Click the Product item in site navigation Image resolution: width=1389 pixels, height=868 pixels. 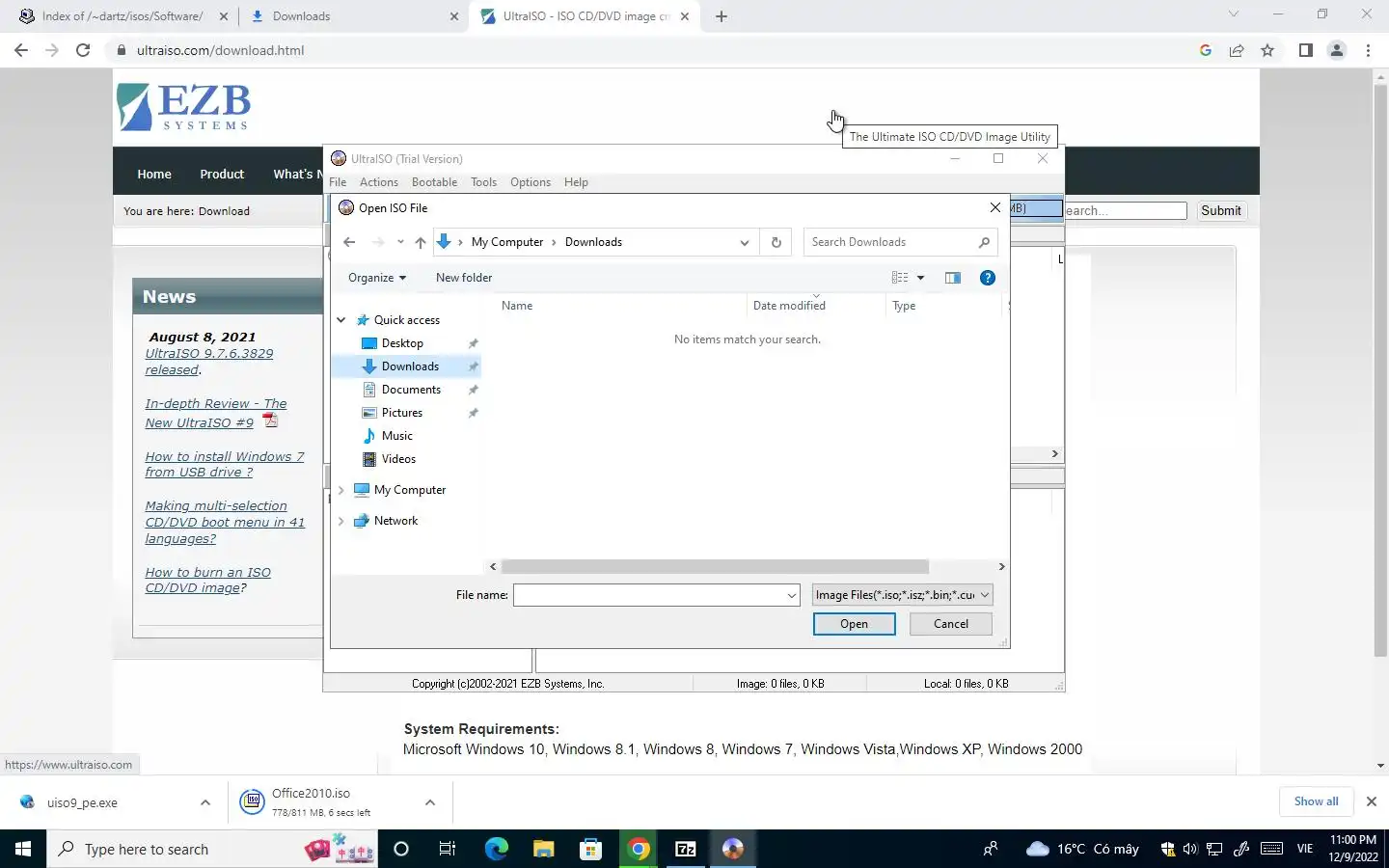click(x=222, y=175)
